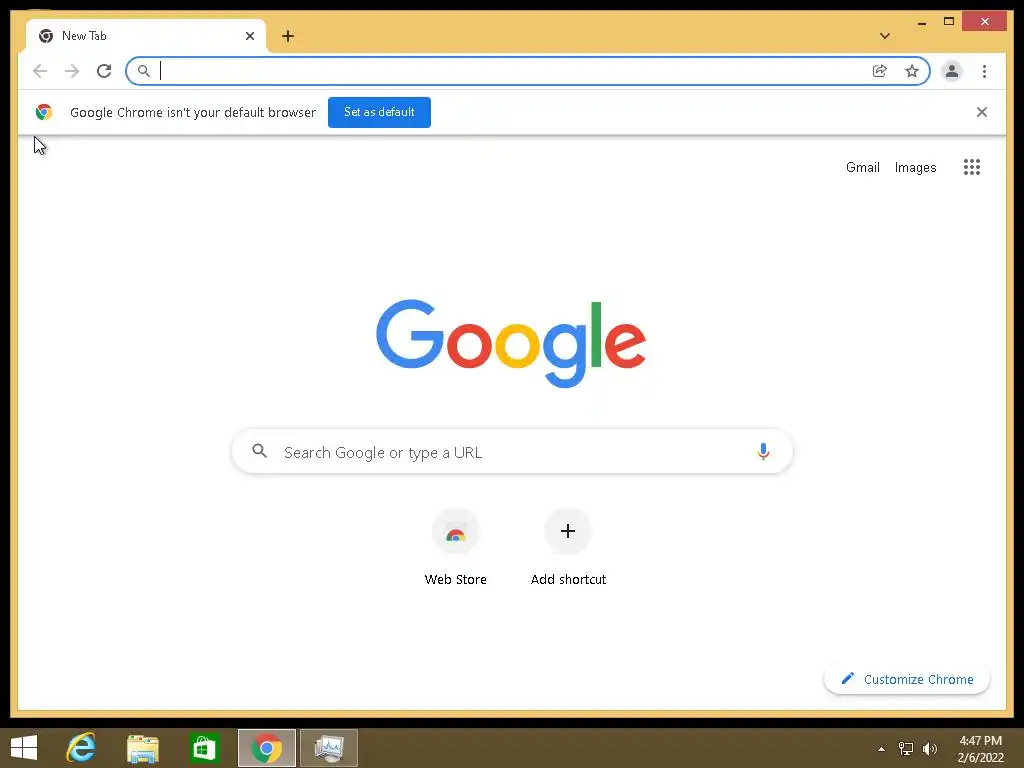Show hidden system tray icons

[x=881, y=749]
